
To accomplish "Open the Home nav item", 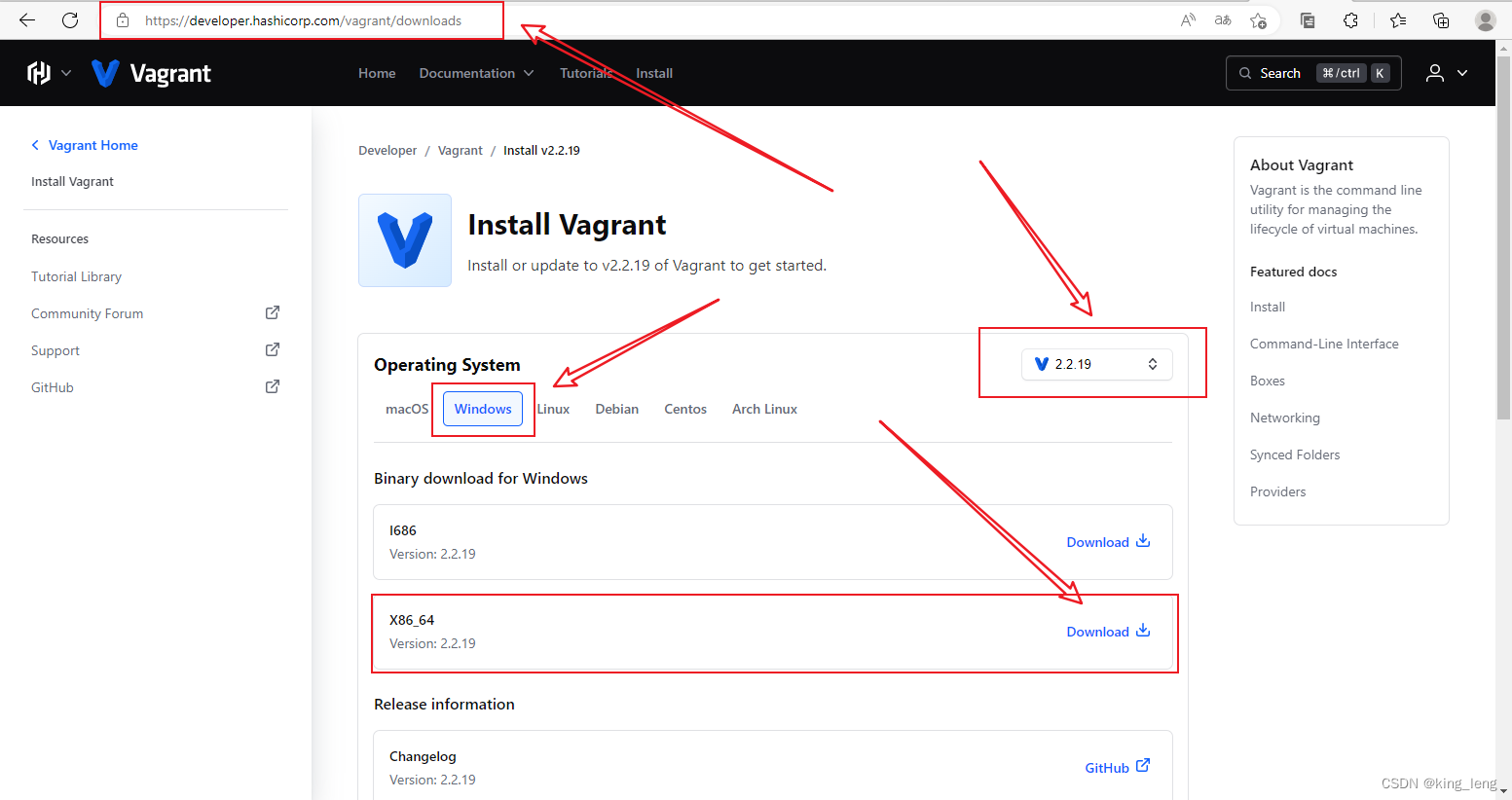I will coord(377,73).
